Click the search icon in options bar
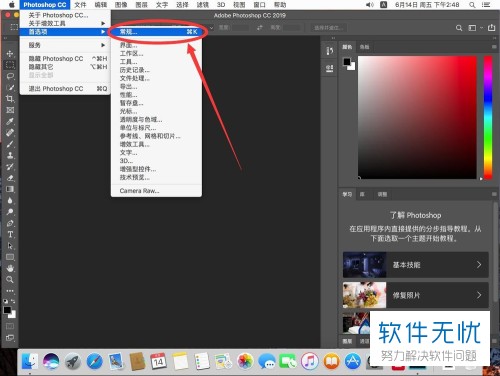 pyautogui.click(x=459, y=28)
